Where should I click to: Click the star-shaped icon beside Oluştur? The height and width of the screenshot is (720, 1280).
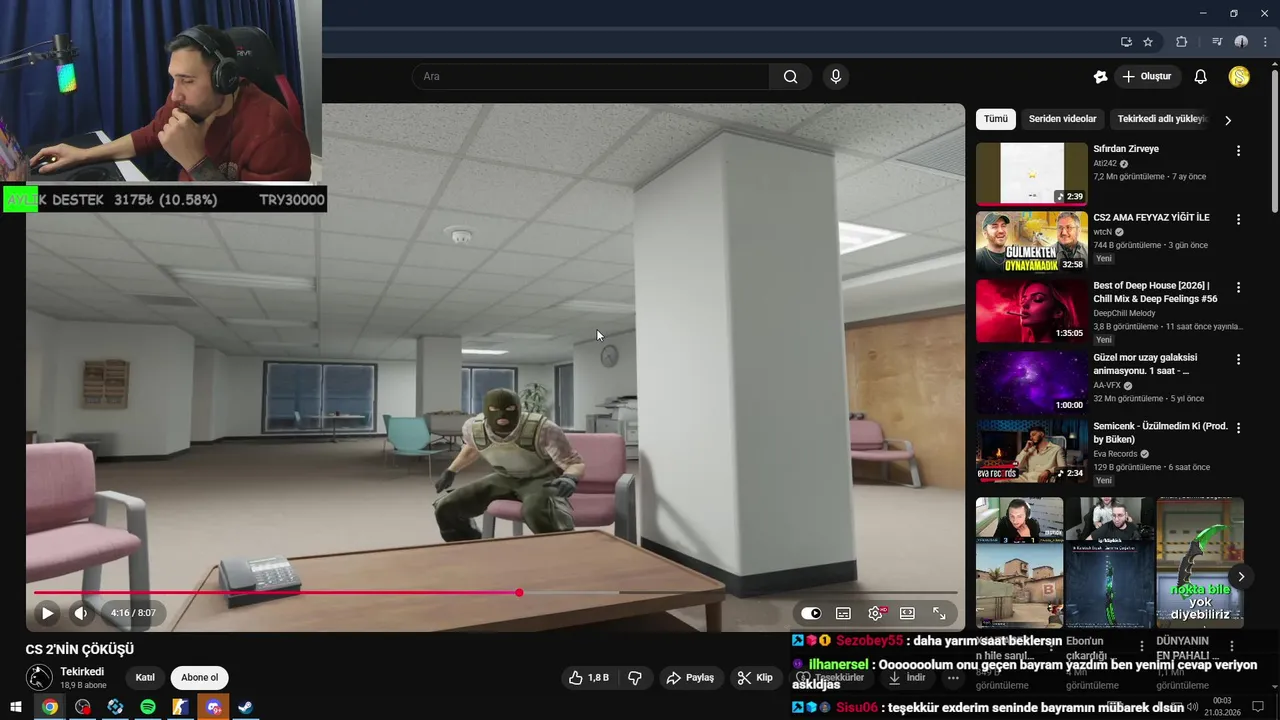click(1101, 77)
